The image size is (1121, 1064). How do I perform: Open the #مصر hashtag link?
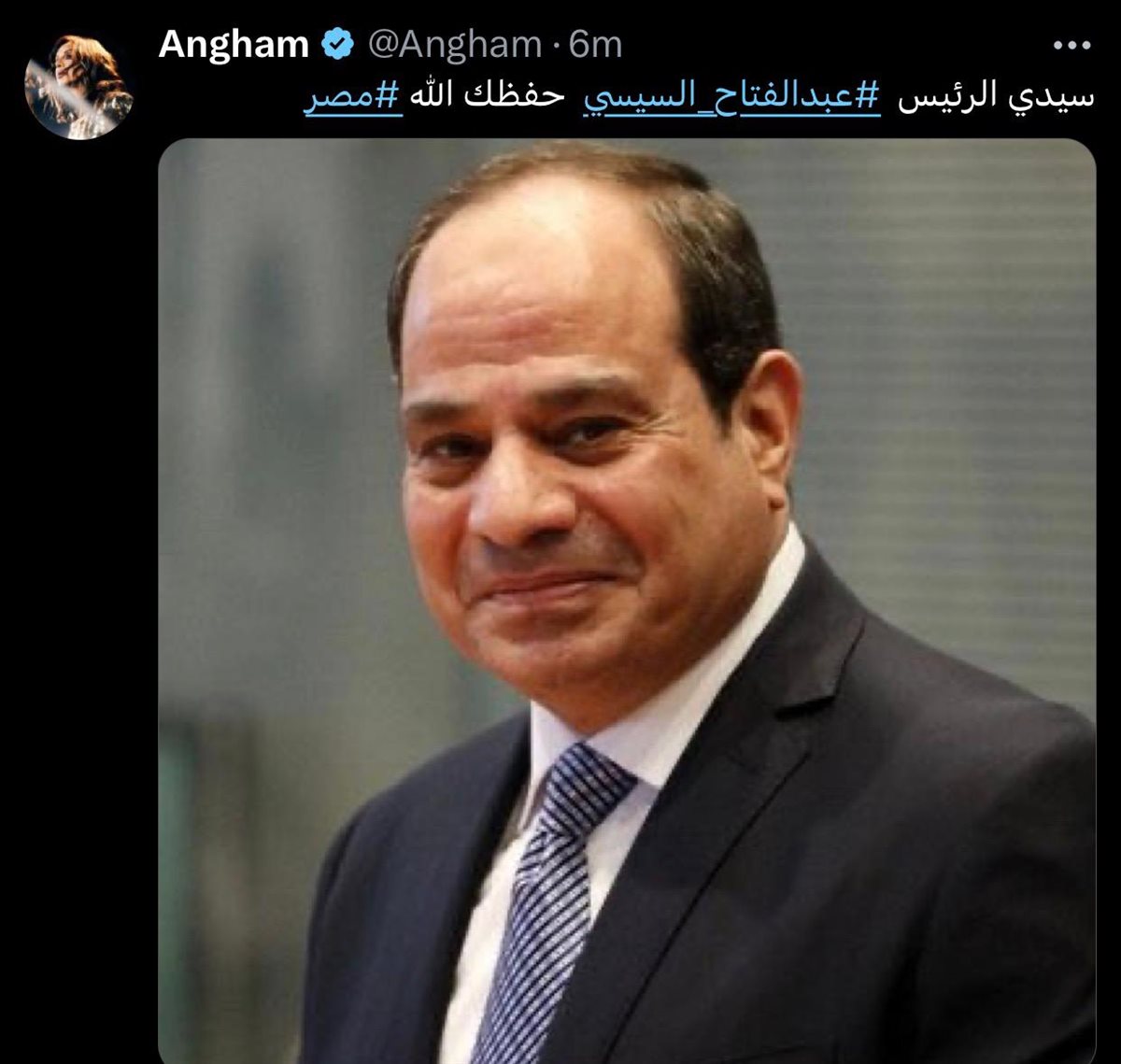tap(353, 98)
